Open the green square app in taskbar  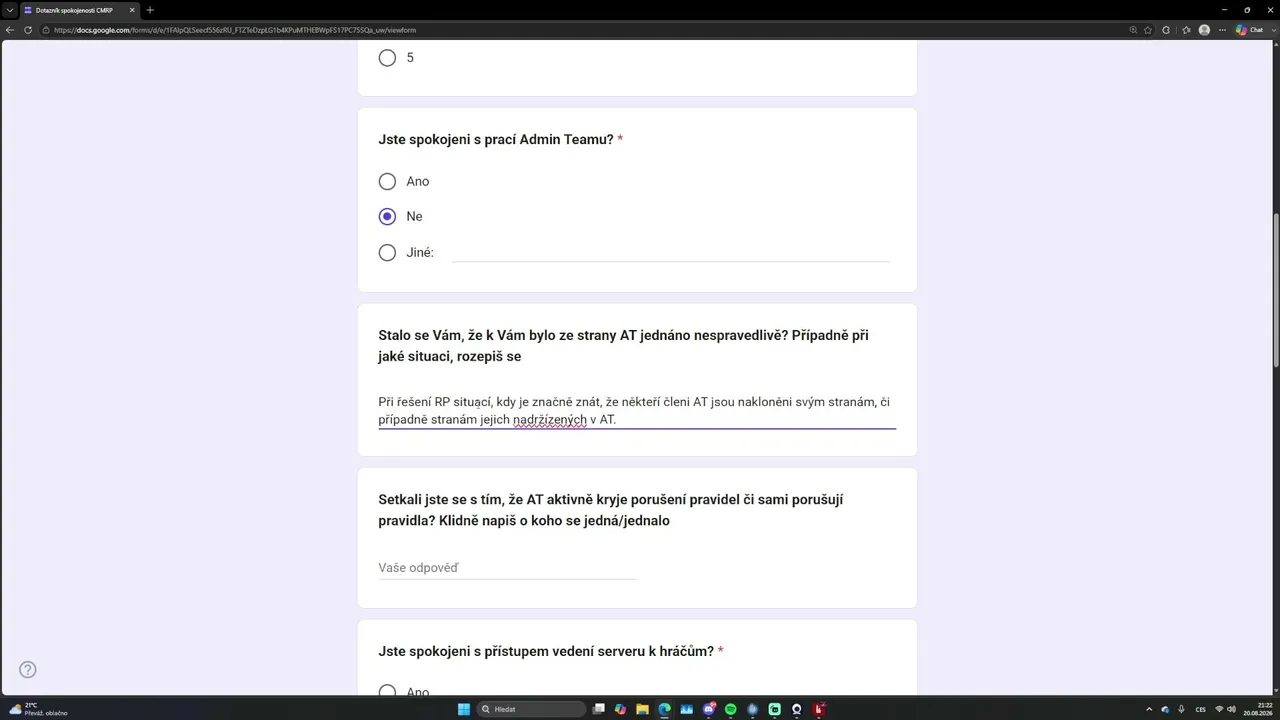775,709
